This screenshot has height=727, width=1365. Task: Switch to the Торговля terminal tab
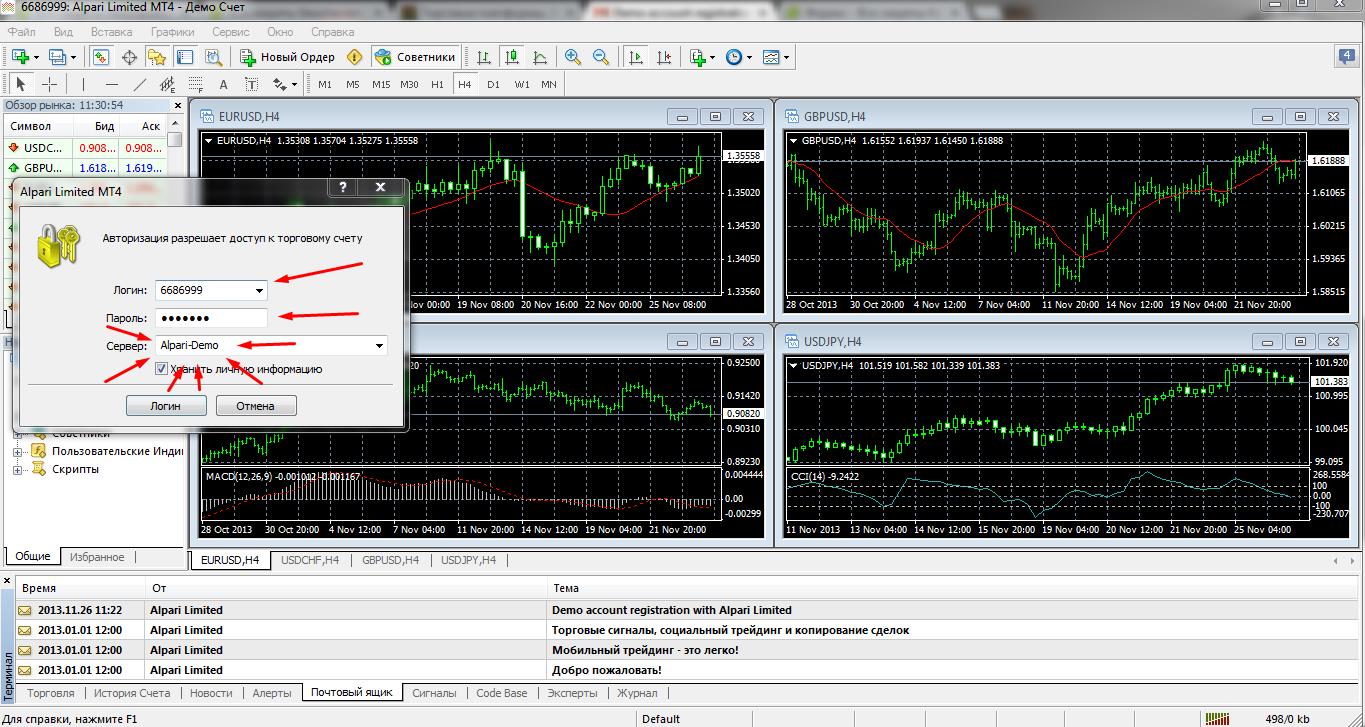point(51,692)
